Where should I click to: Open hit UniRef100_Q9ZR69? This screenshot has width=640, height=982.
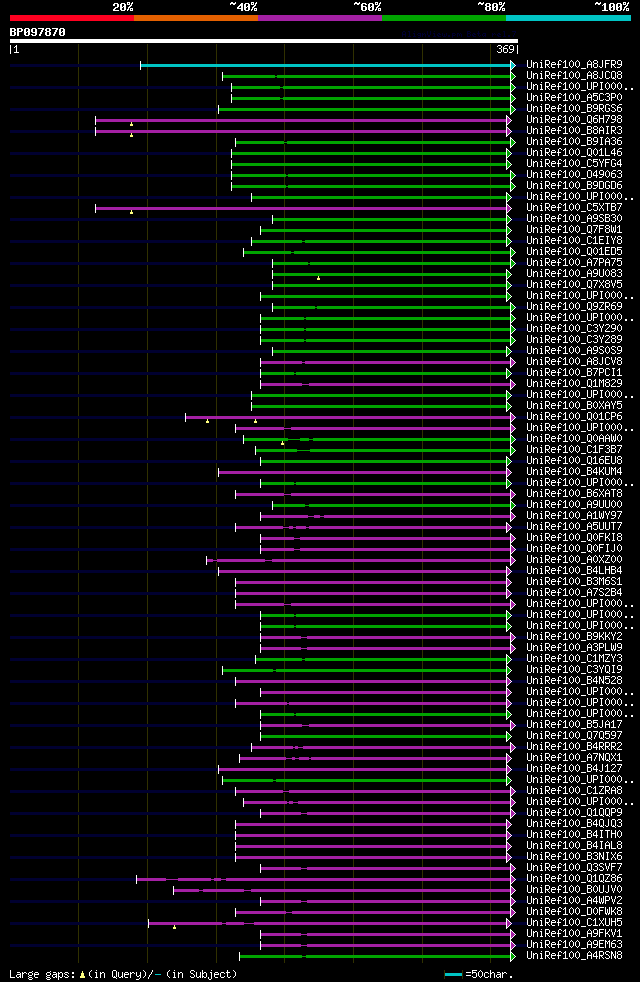pos(574,307)
